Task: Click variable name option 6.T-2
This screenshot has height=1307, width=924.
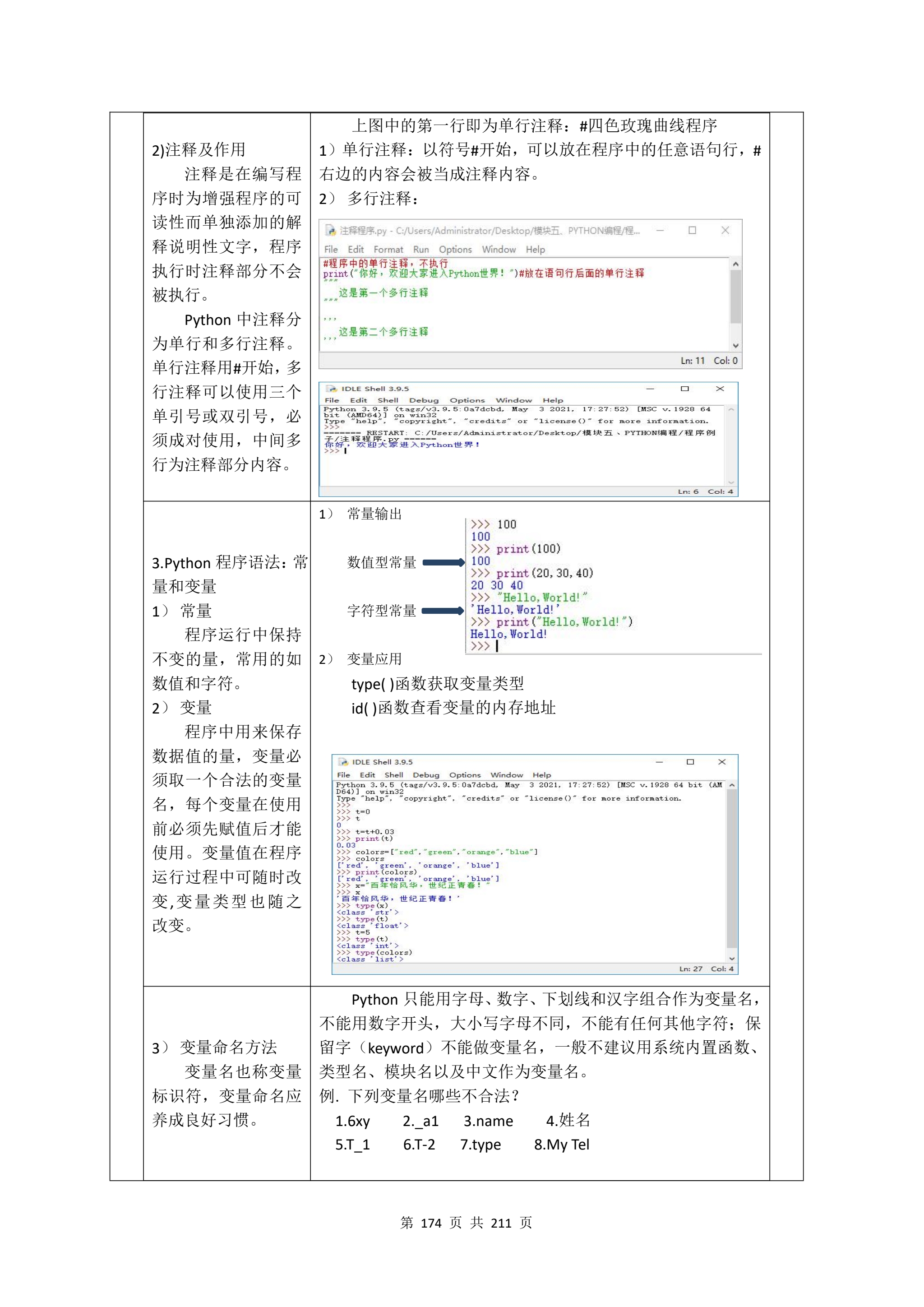Action: coord(419,1145)
